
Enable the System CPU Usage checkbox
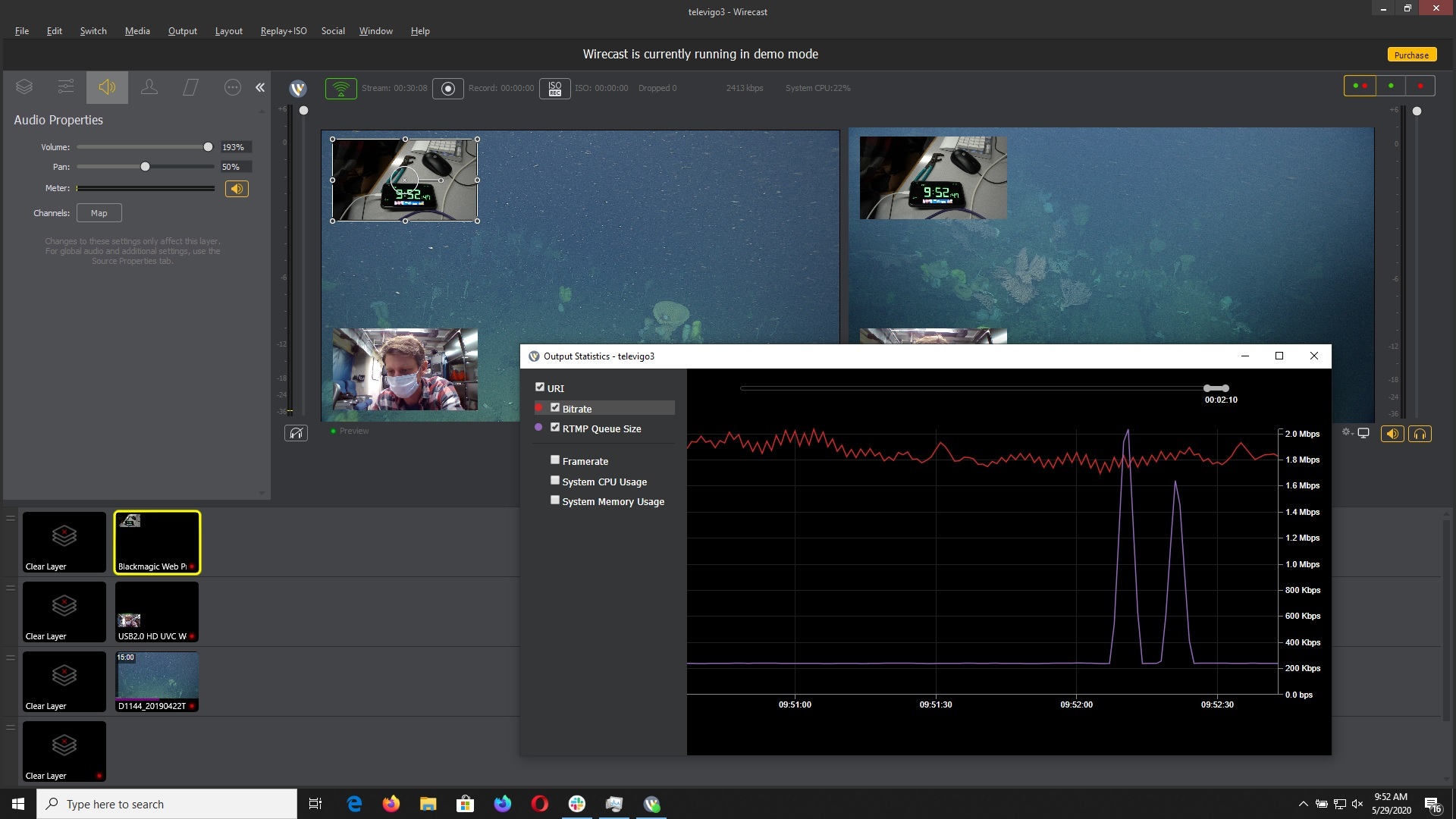555,480
